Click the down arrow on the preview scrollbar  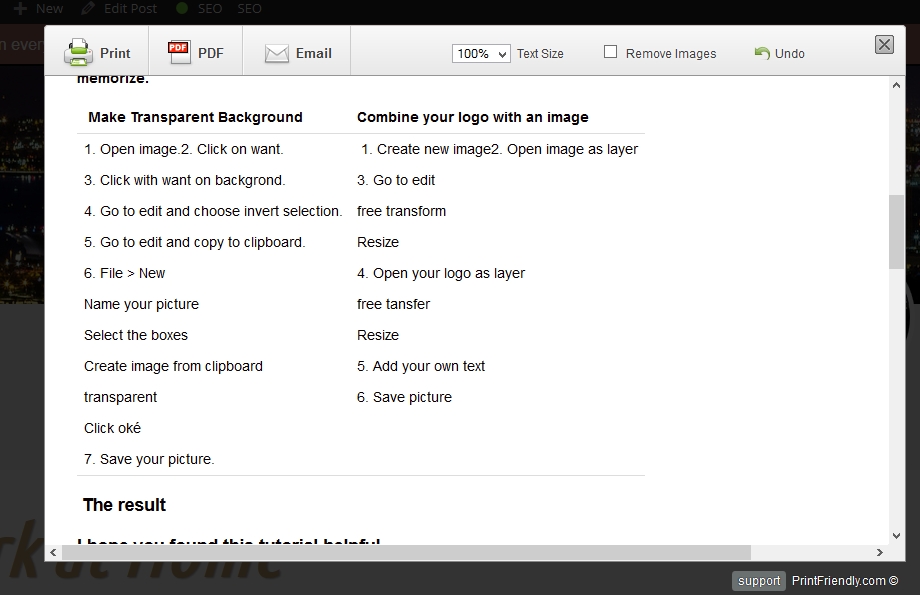pyautogui.click(x=895, y=536)
